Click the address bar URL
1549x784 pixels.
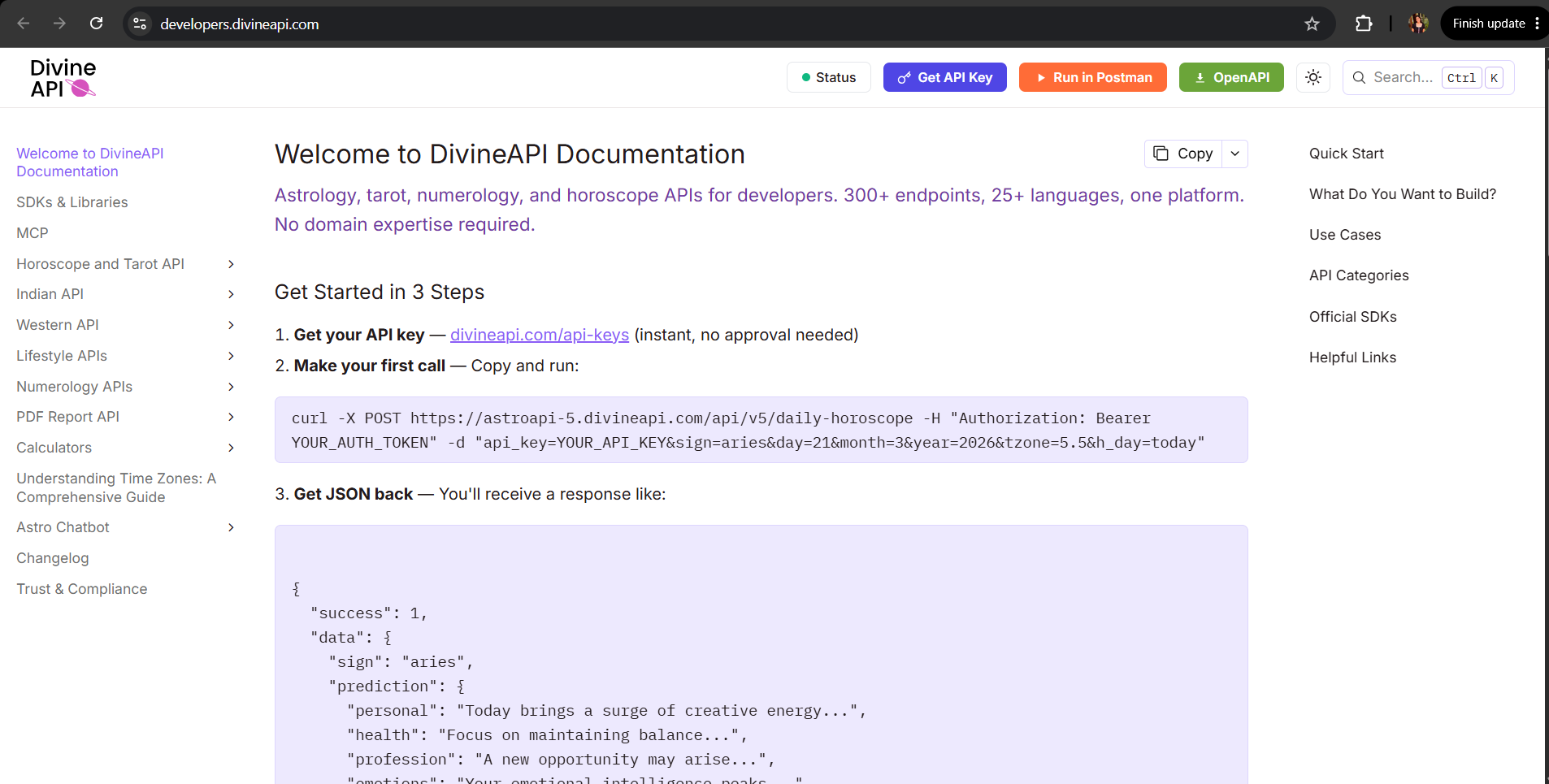240,24
